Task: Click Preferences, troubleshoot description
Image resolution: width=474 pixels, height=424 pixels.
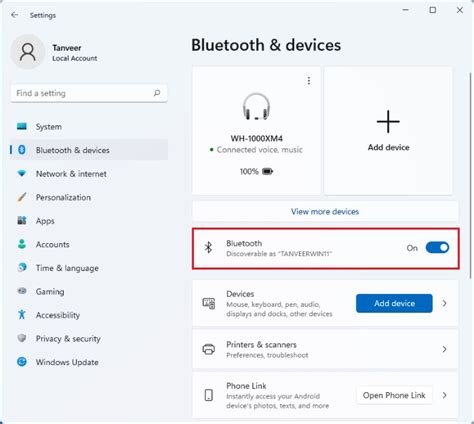Action: (x=267, y=355)
